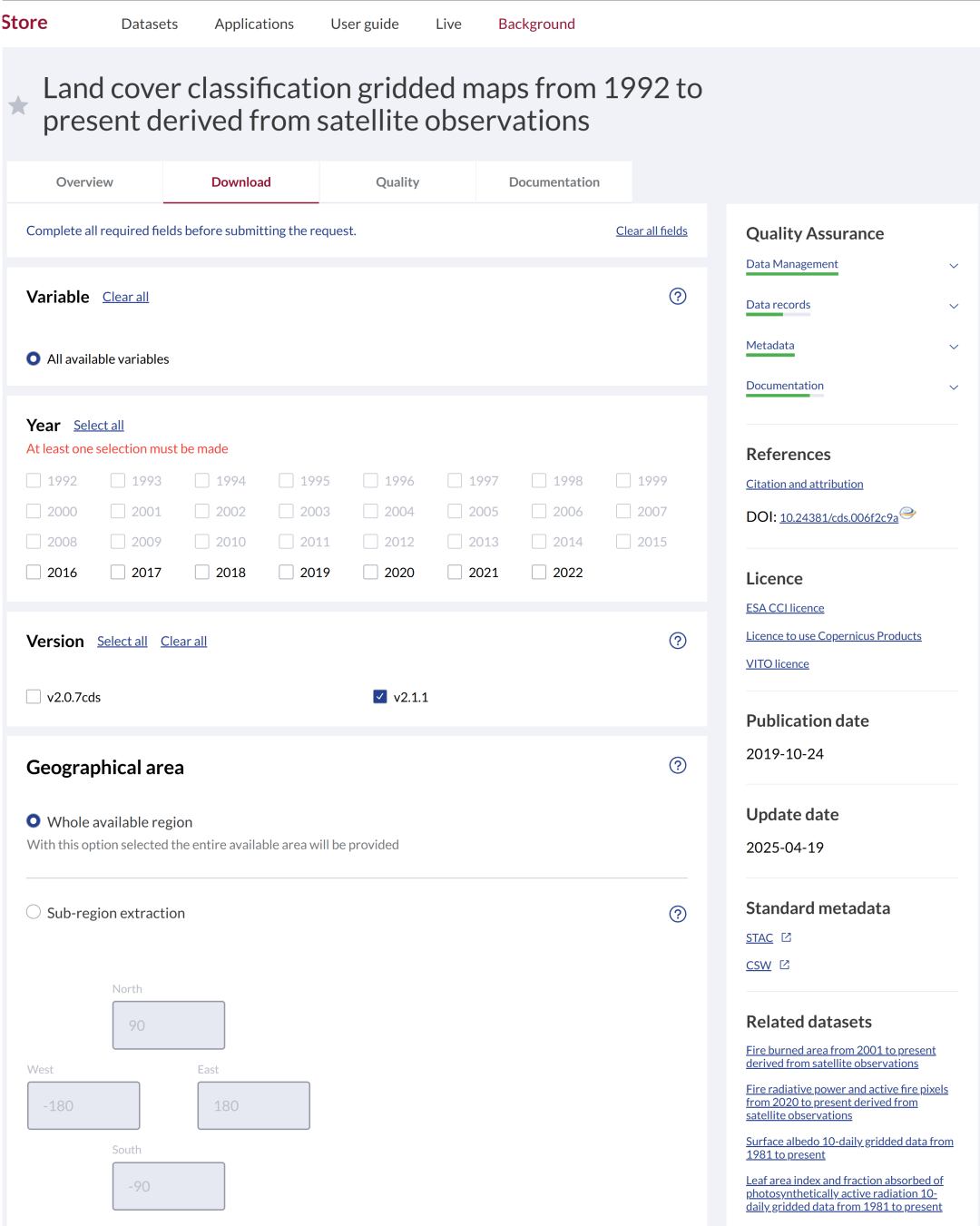
Task: Click the West coordinate input field
Action: click(83, 1105)
